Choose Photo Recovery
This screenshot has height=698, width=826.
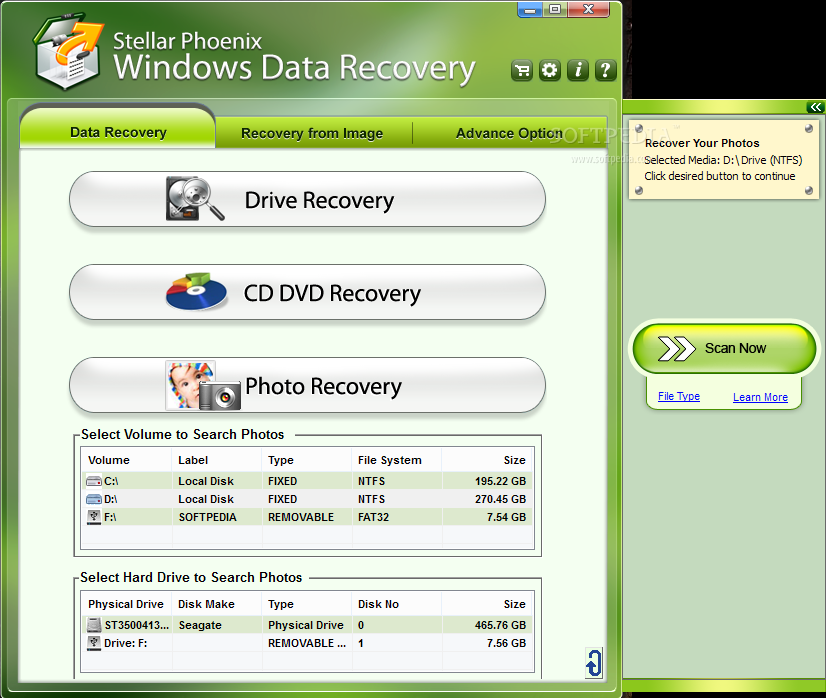307,386
